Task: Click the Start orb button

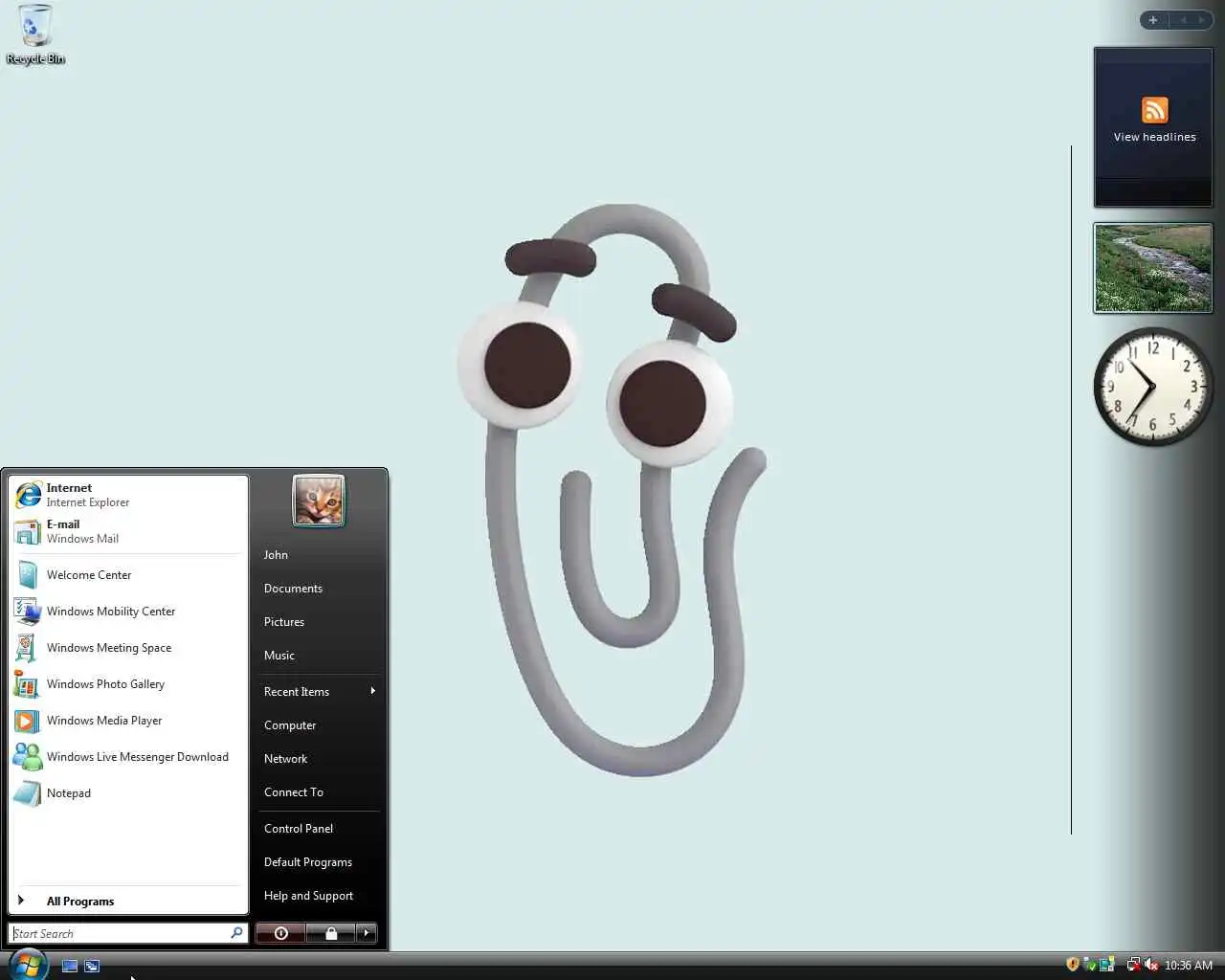Action: 28,965
